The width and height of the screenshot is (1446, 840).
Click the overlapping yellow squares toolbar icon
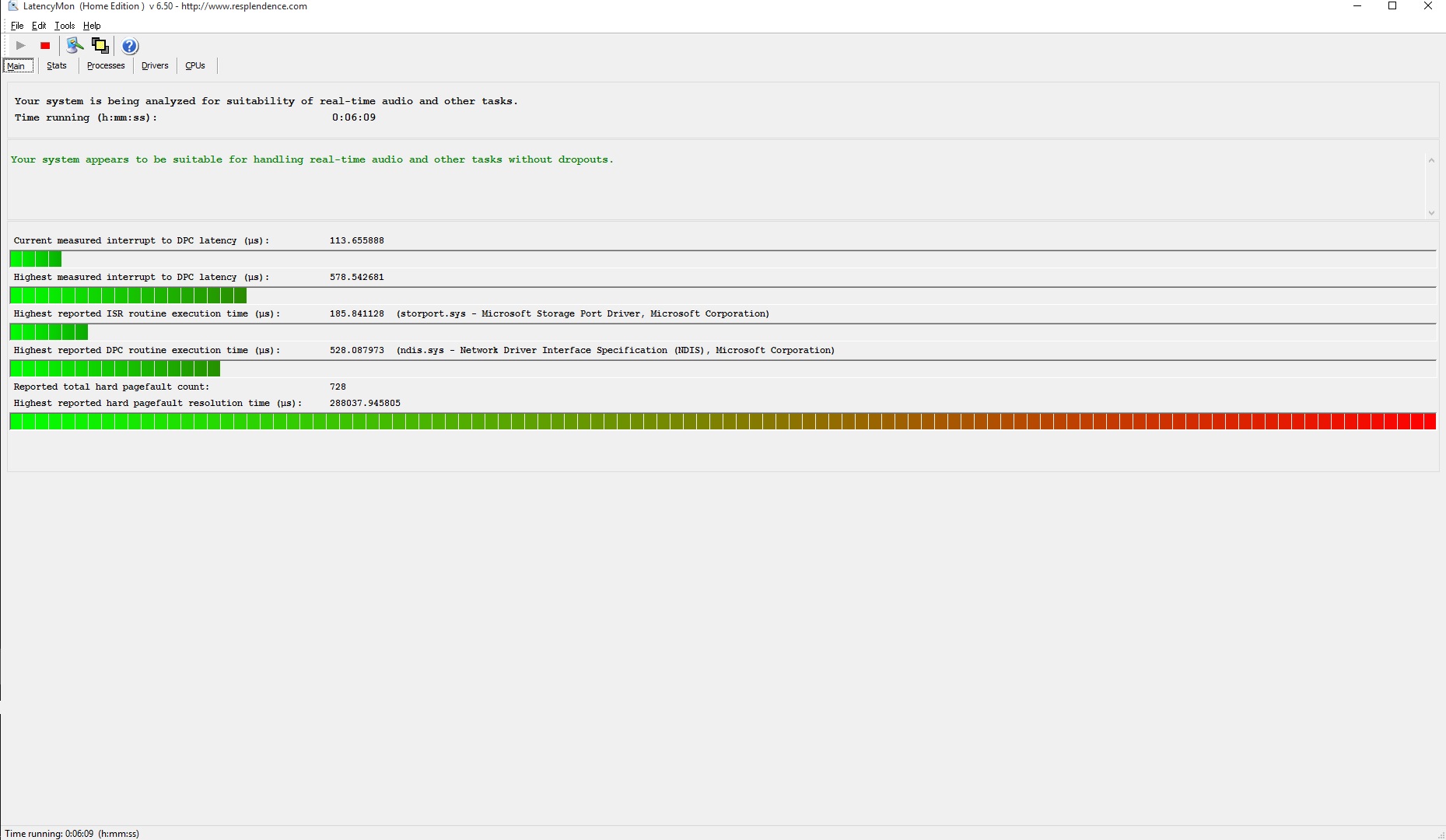pyautogui.click(x=100, y=46)
